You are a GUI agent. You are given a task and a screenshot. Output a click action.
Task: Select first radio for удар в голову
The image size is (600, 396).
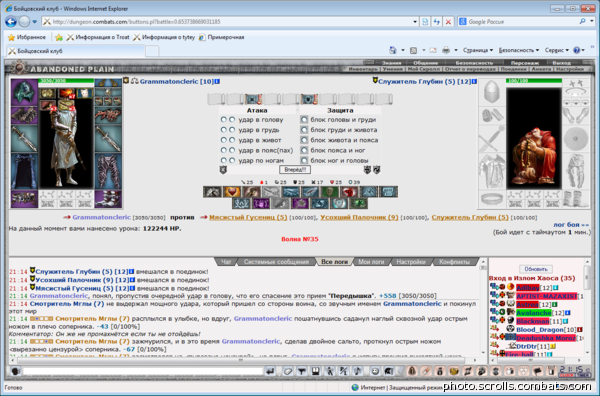click(223, 120)
